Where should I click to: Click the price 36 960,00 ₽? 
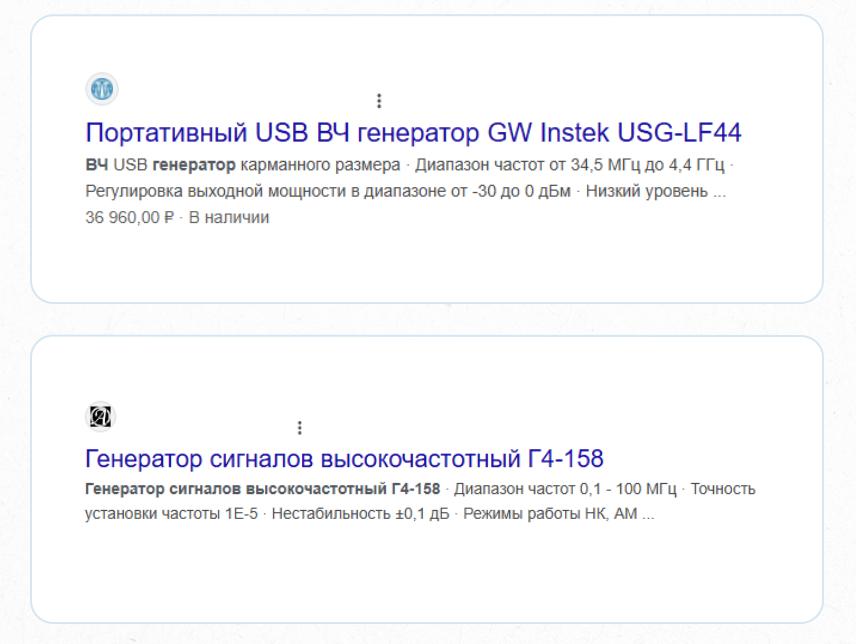130,217
